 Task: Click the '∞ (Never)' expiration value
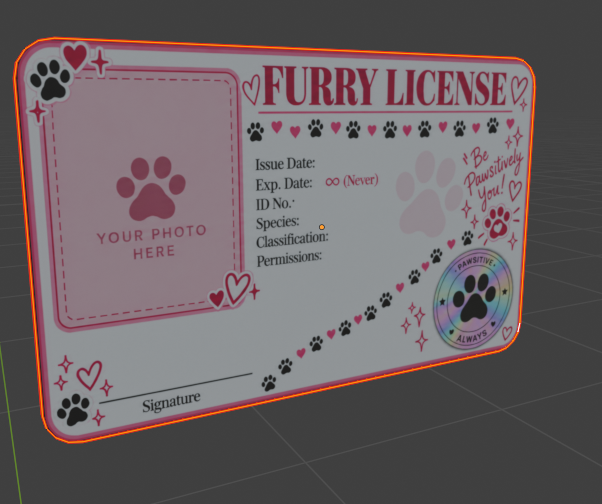(x=352, y=180)
